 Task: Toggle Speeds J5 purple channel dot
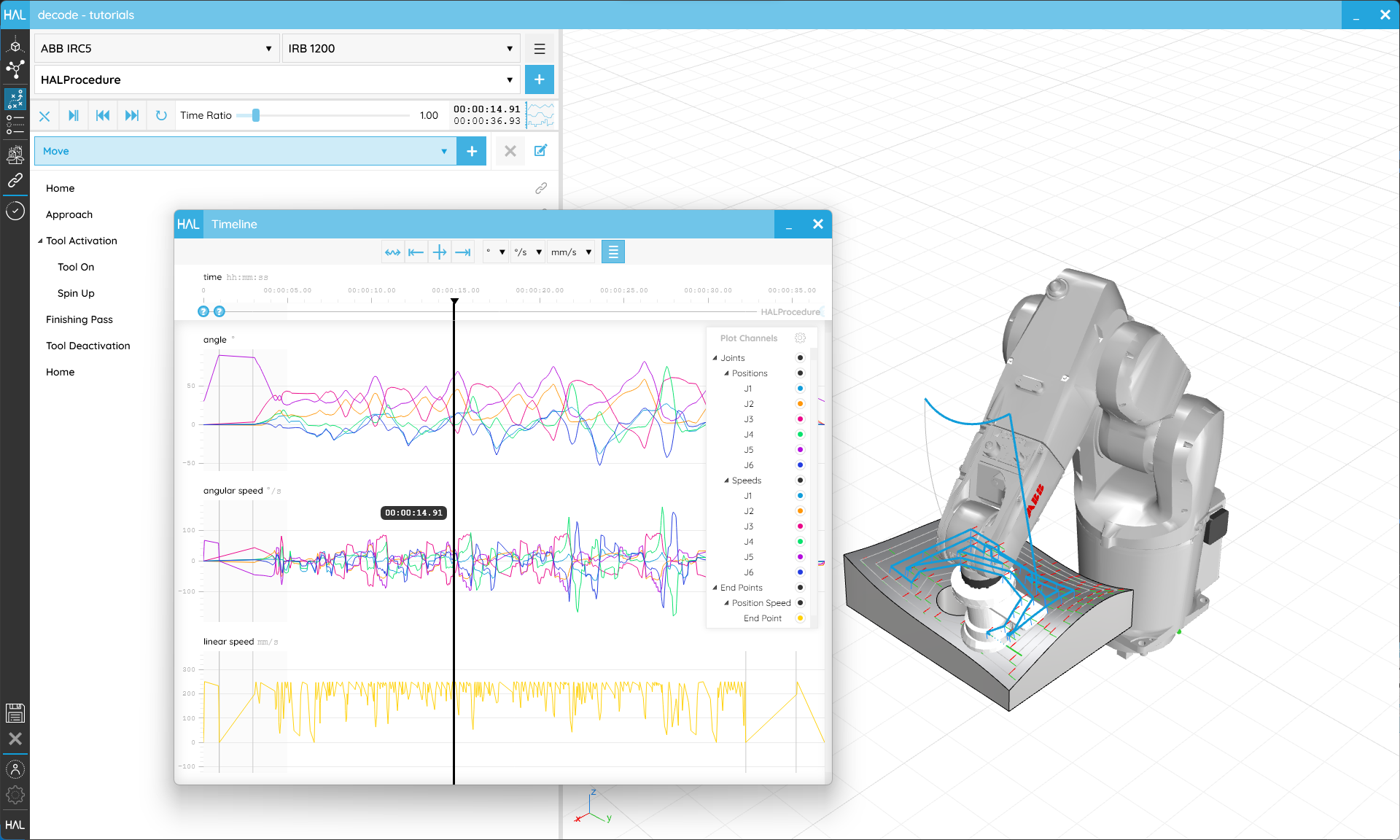tap(800, 557)
